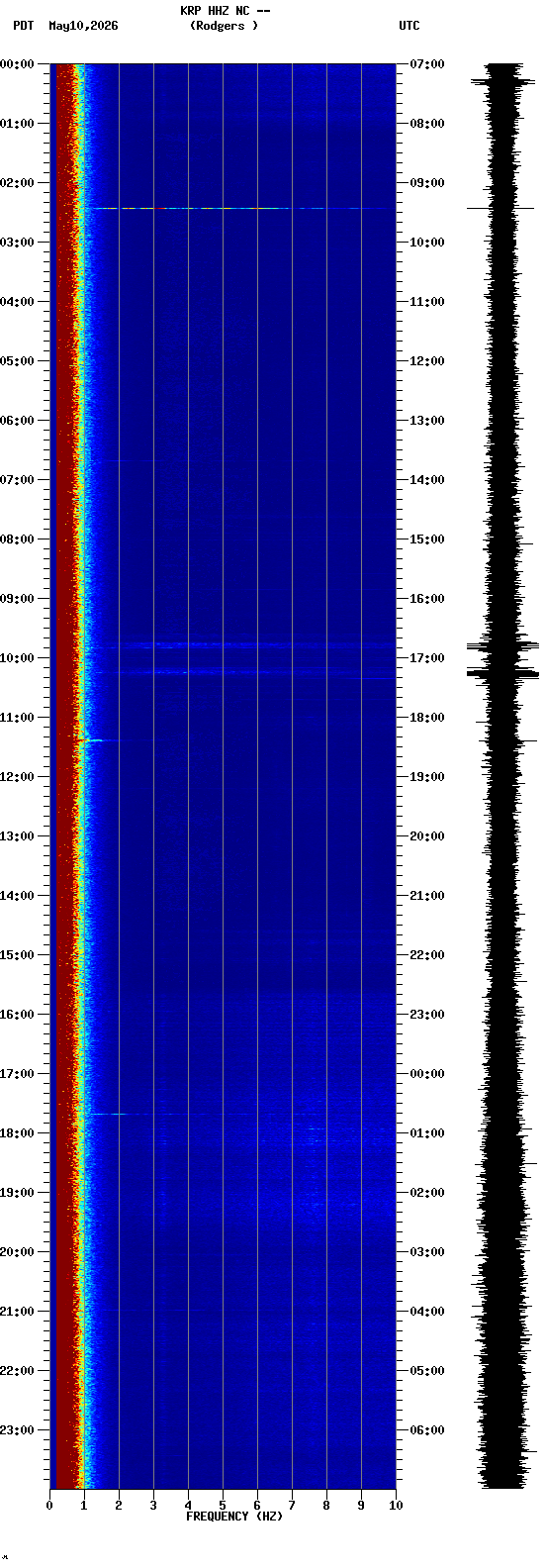Click the FREQUENCY (HZ) axis label

pos(234,1517)
